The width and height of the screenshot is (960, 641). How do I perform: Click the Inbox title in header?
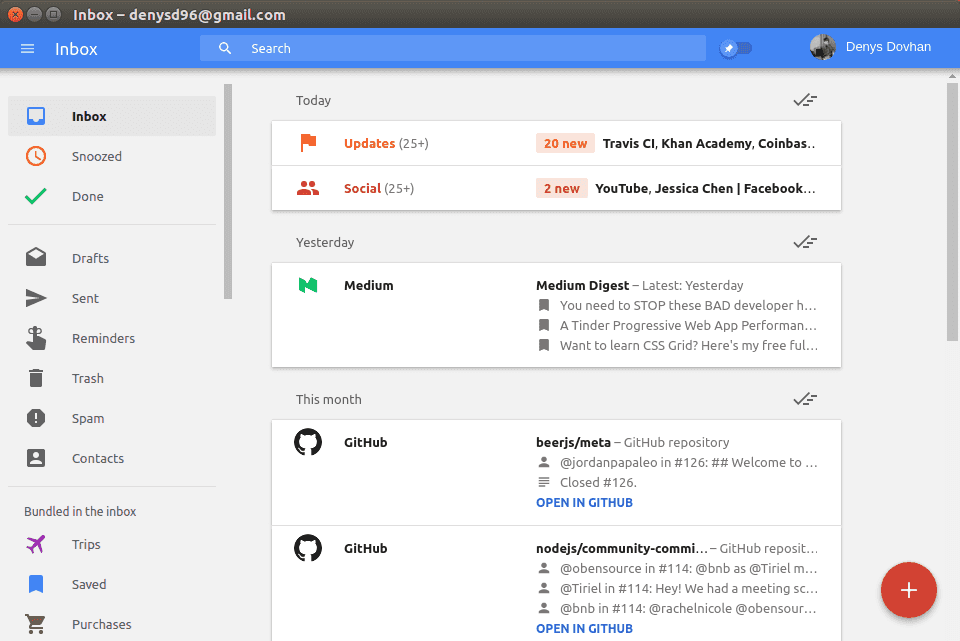[x=76, y=49]
